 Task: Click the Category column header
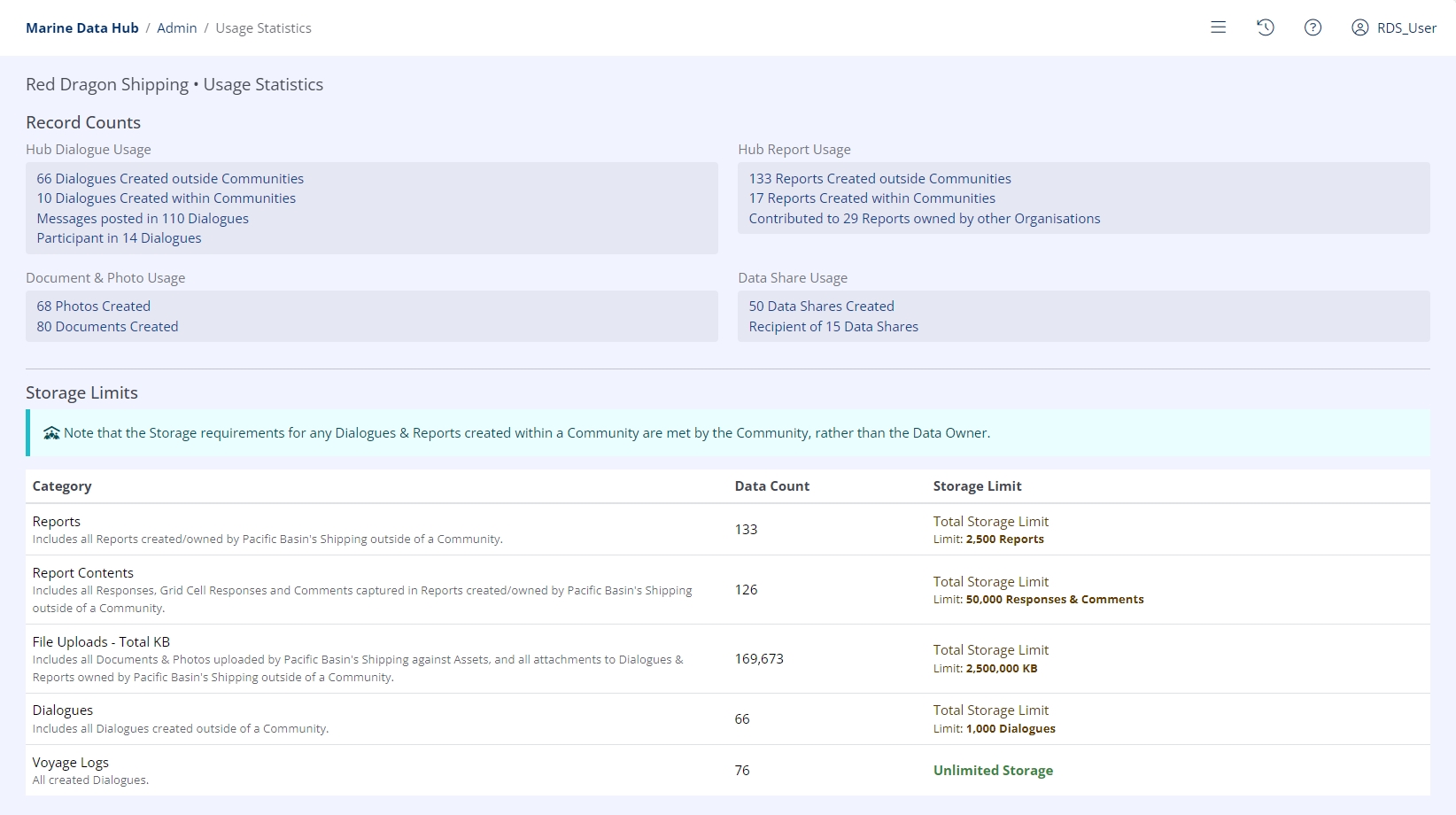pos(62,486)
